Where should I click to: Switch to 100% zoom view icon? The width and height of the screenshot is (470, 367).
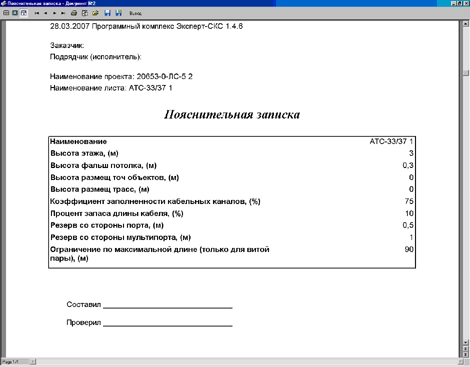point(15,13)
